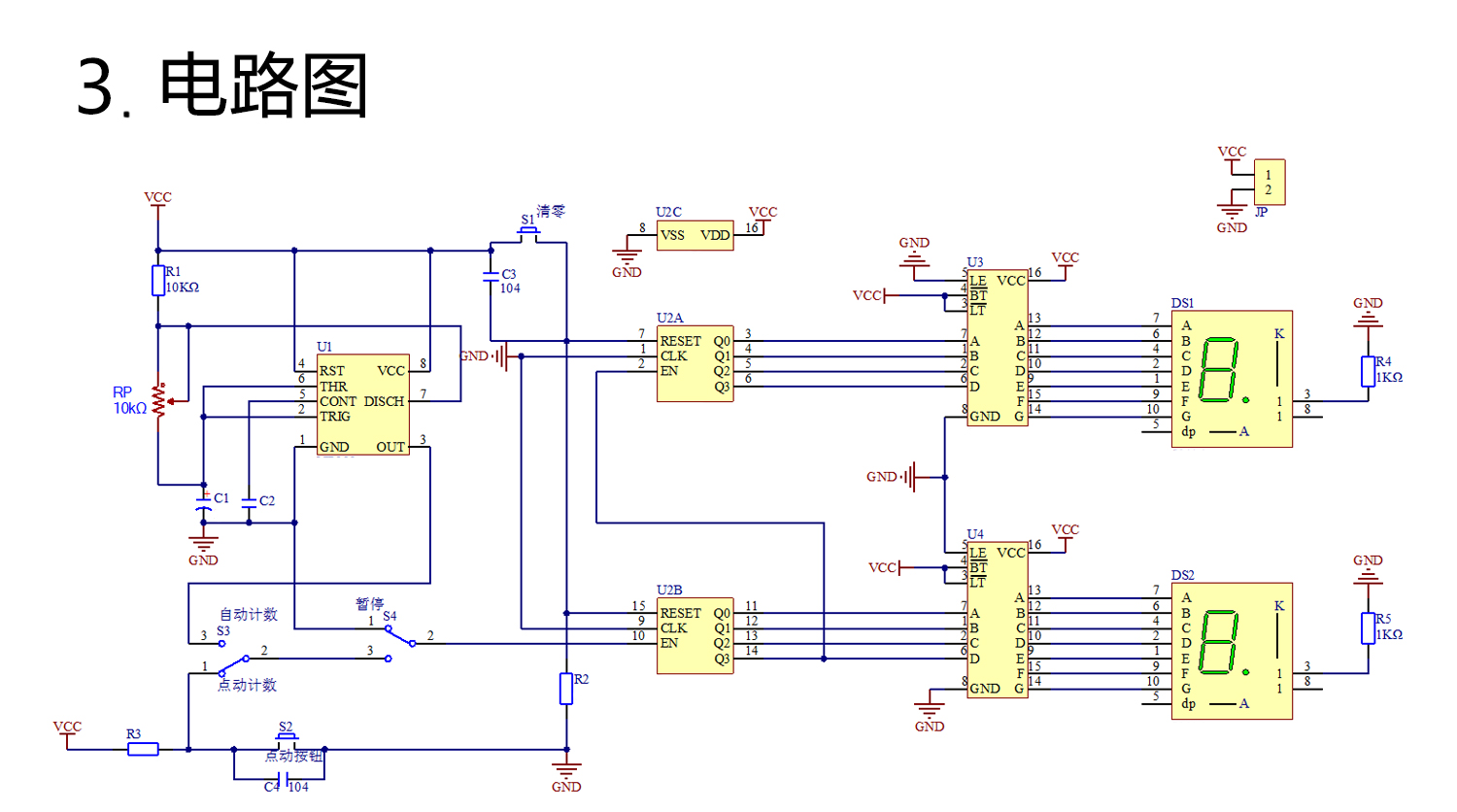
Task: Select the U4 decoder chip
Action: (x=998, y=620)
